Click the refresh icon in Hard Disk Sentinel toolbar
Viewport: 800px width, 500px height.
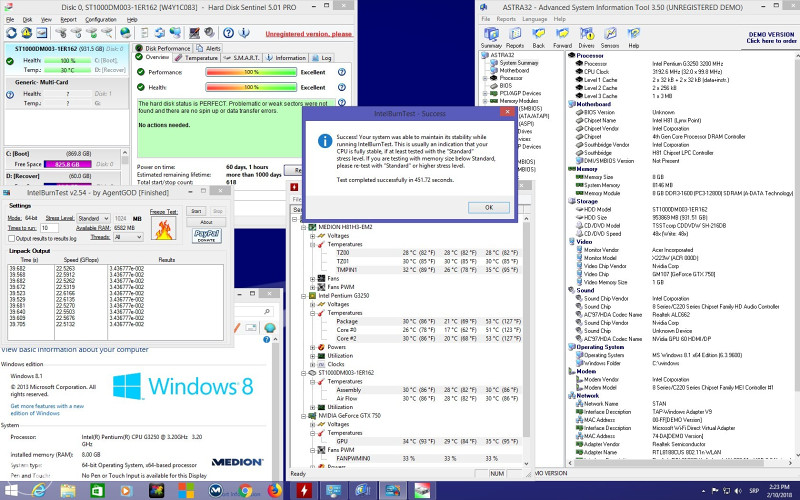[11, 33]
